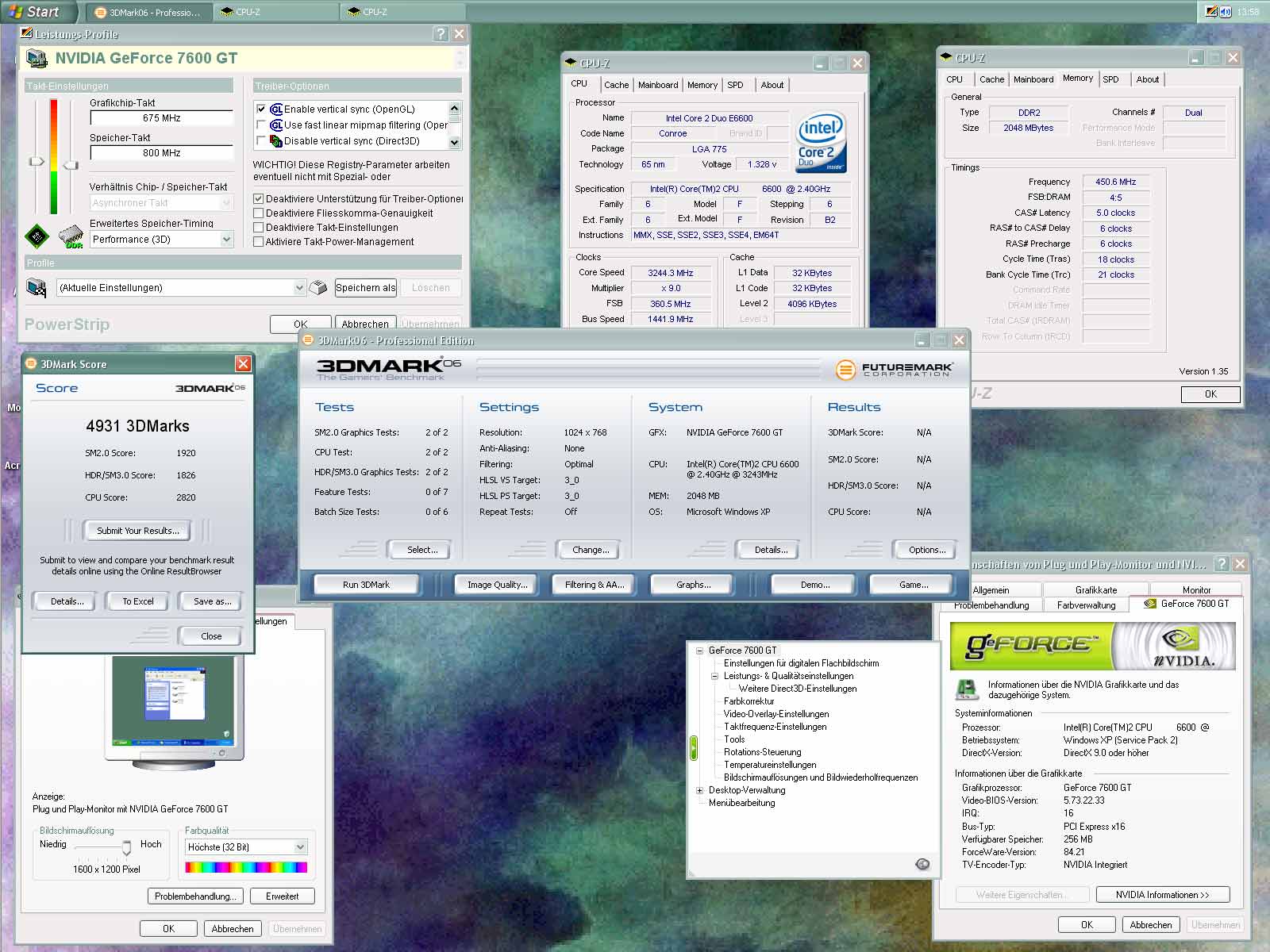The width and height of the screenshot is (1270, 952).
Task: Click NVIDIA Informationen >> button
Action: (1162, 895)
